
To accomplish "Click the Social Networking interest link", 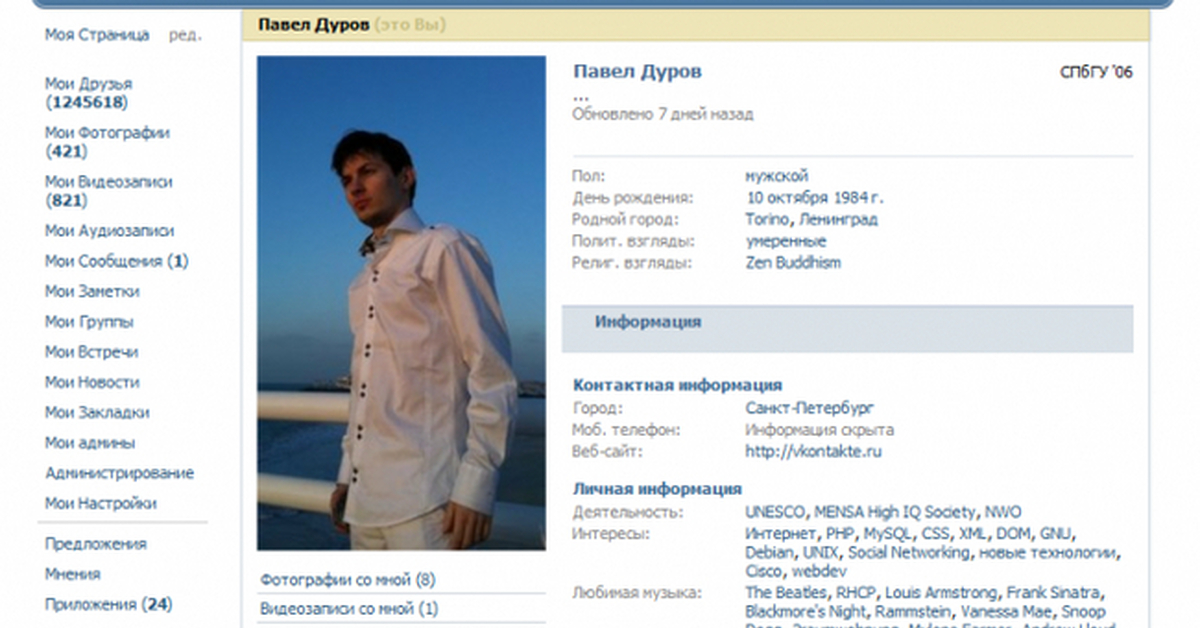I will click(909, 552).
